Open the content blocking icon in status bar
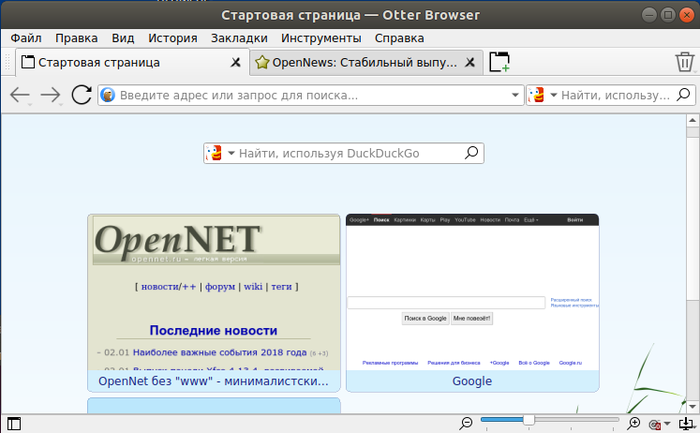 coord(655,424)
